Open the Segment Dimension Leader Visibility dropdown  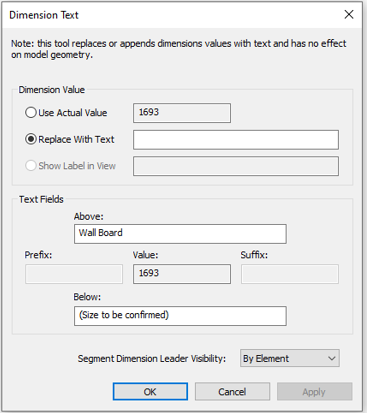pos(290,358)
